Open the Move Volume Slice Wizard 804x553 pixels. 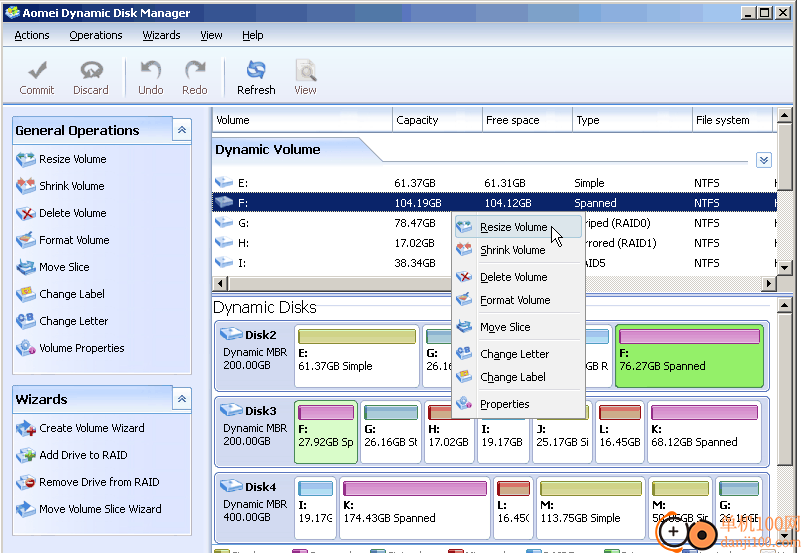(x=89, y=509)
